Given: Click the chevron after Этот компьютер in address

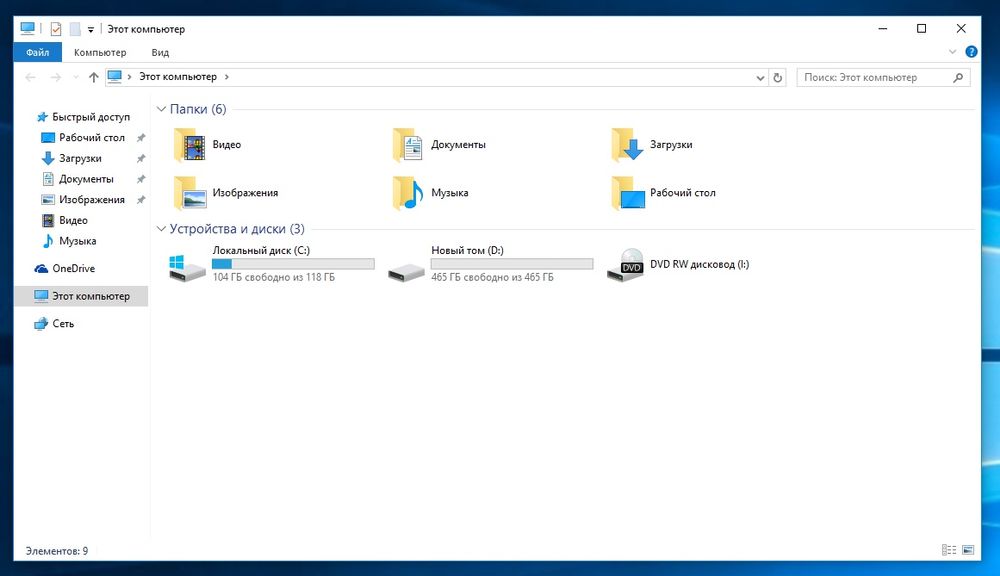Looking at the screenshot, I should (x=226, y=77).
